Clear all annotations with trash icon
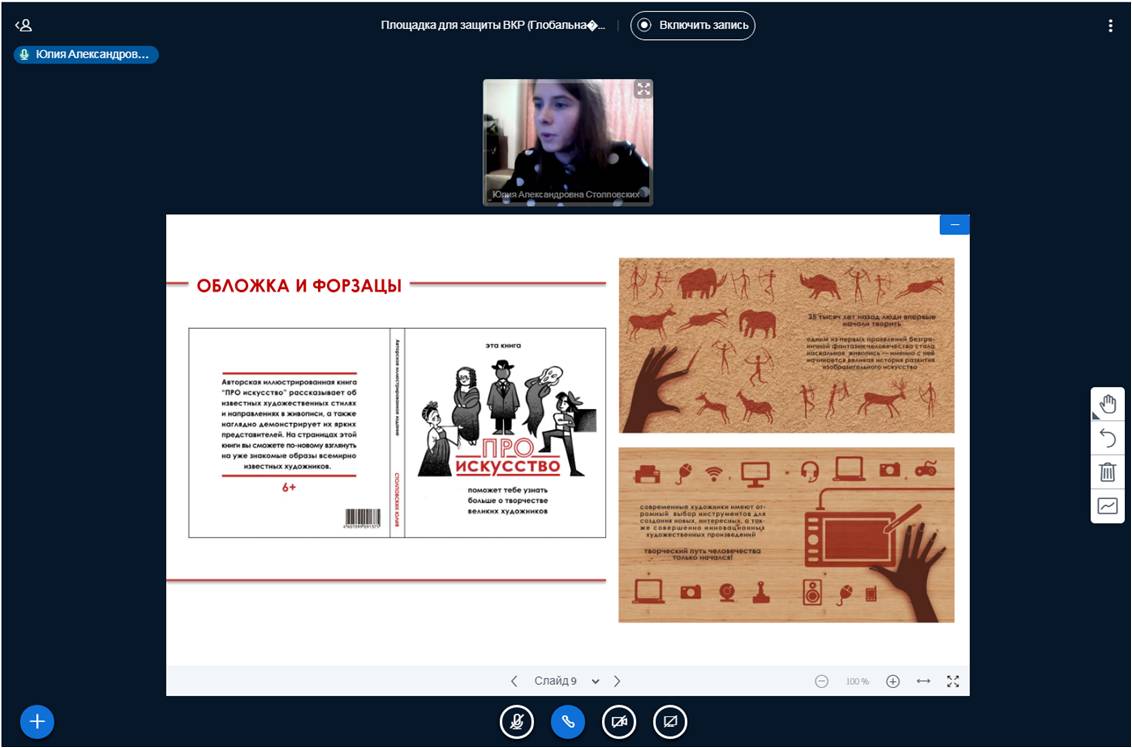The height and width of the screenshot is (748, 1132). click(1107, 472)
